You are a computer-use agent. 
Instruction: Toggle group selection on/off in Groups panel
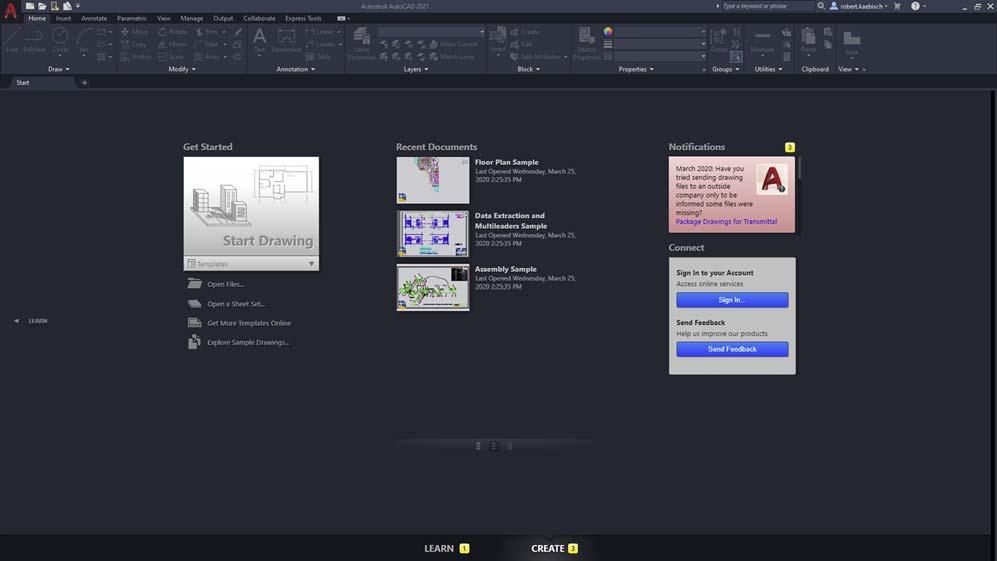[736, 57]
